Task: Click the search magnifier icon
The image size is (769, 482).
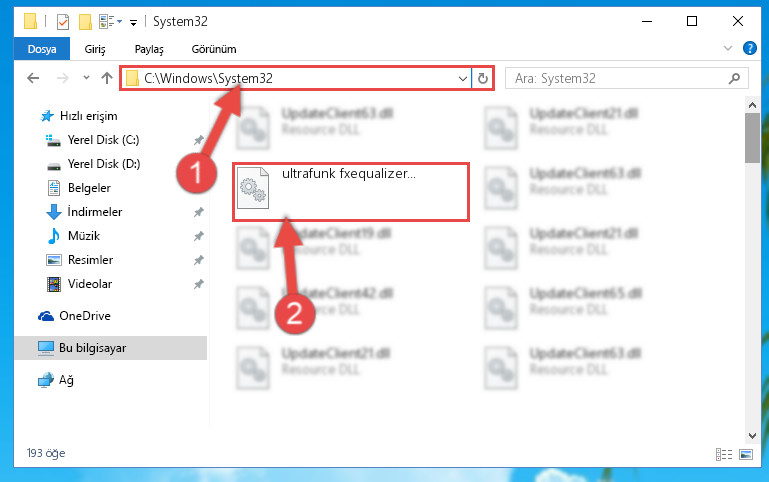Action: pos(734,78)
